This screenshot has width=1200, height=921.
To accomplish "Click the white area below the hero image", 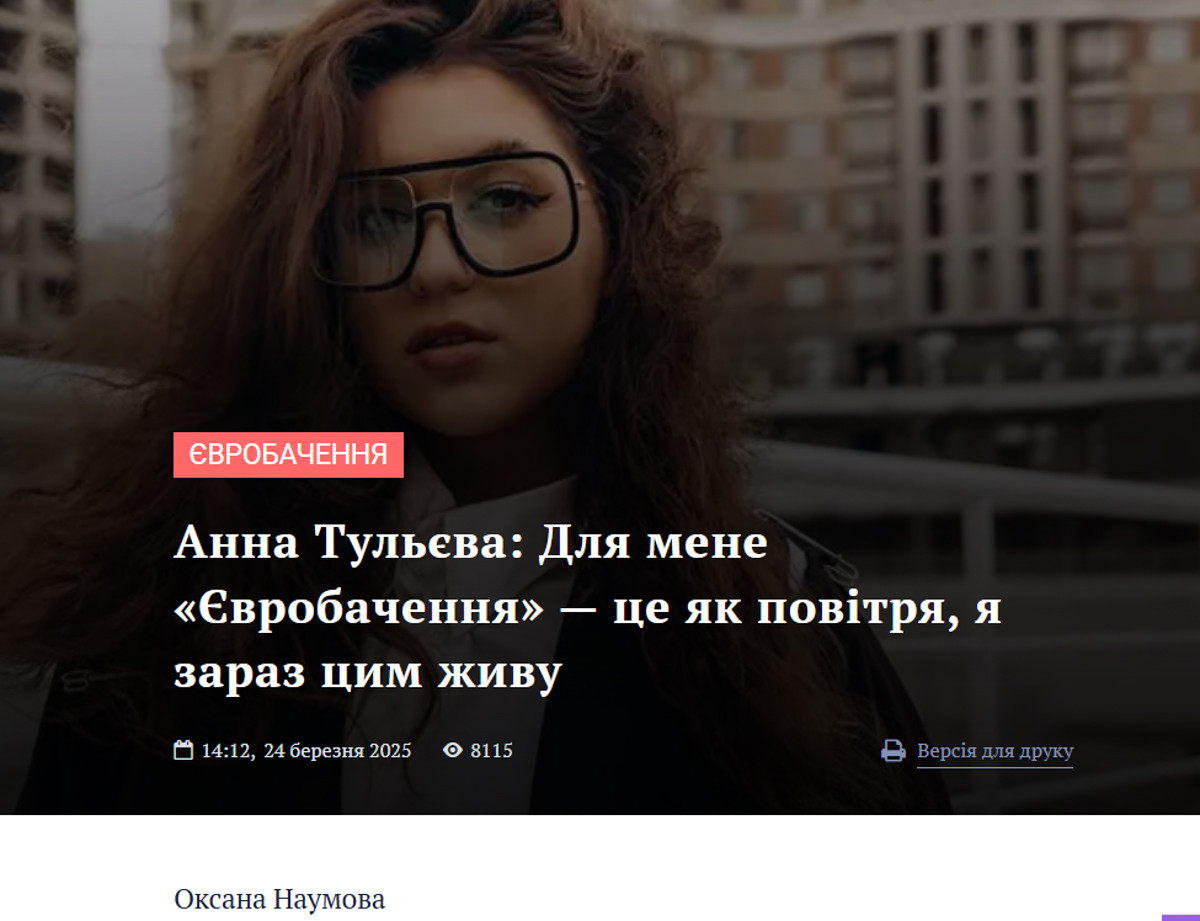I will pos(600,850).
